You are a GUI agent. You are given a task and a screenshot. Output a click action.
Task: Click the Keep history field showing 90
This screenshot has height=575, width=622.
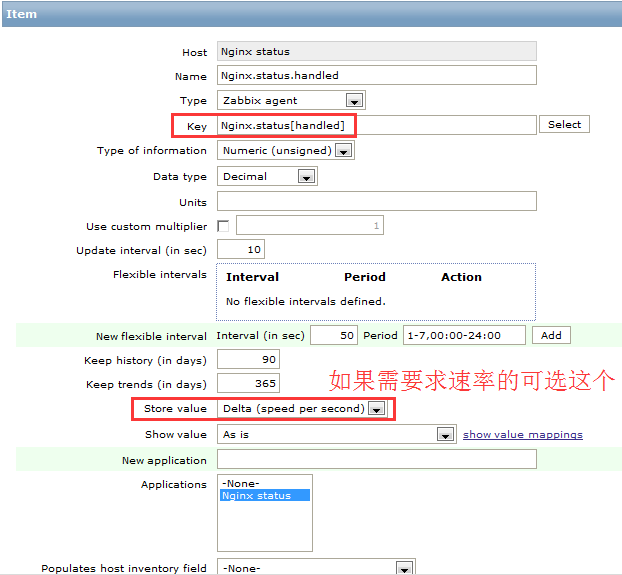point(248,359)
